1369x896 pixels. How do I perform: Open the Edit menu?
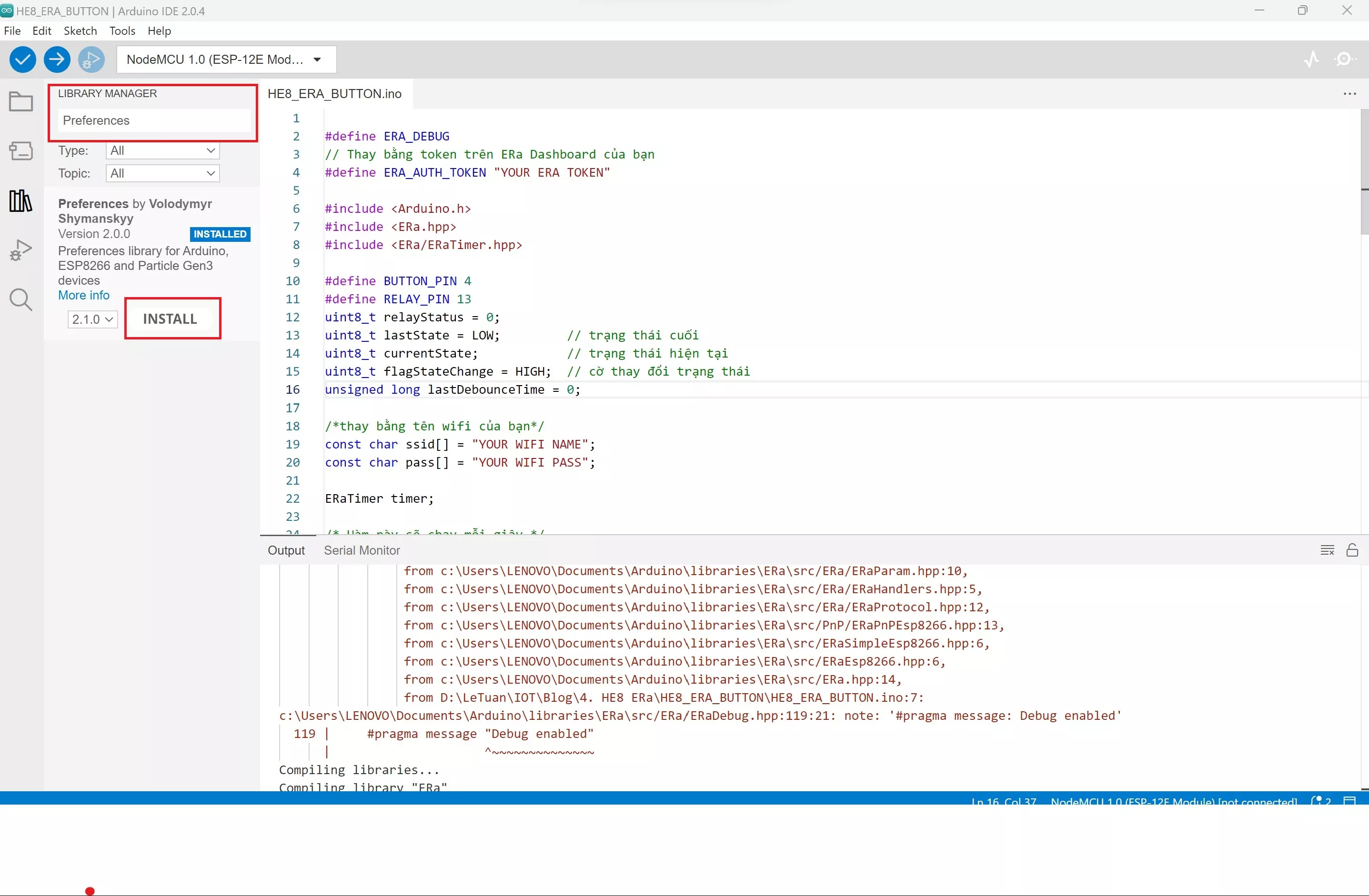pyautogui.click(x=41, y=30)
